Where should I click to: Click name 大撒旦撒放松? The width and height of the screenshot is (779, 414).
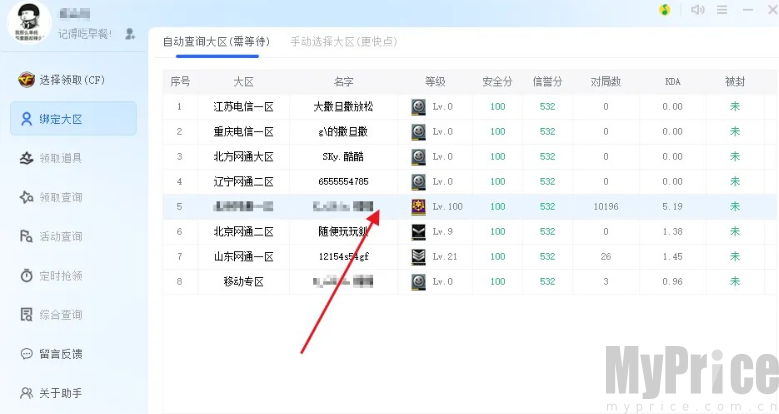tap(343, 107)
